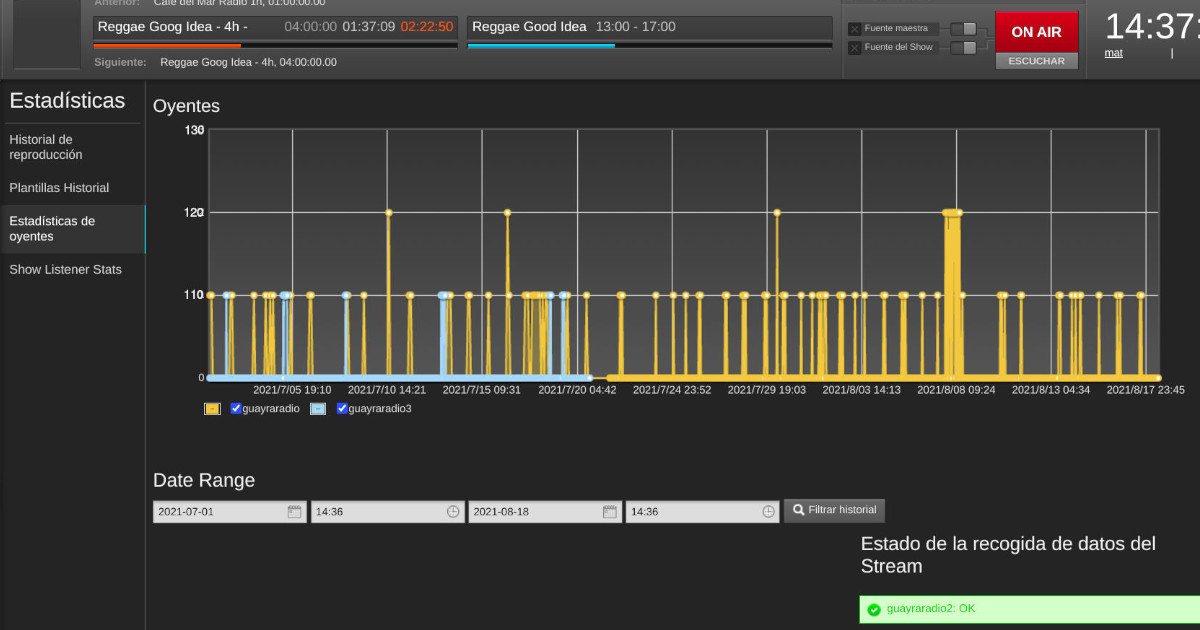Image resolution: width=1200 pixels, height=630 pixels.
Task: Click x-axis label 2021/7/05 19:10
Action: [292, 390]
